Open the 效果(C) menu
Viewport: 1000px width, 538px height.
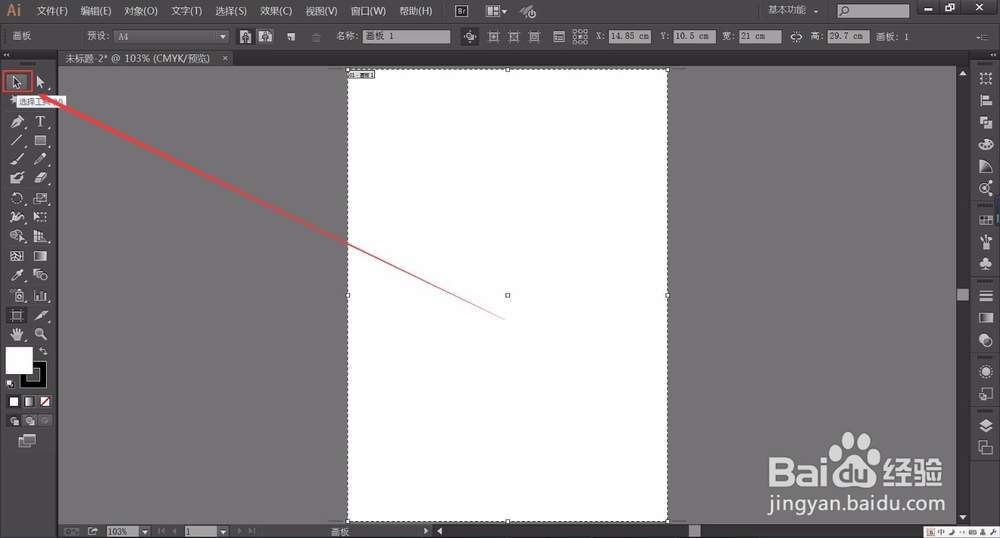click(x=276, y=11)
